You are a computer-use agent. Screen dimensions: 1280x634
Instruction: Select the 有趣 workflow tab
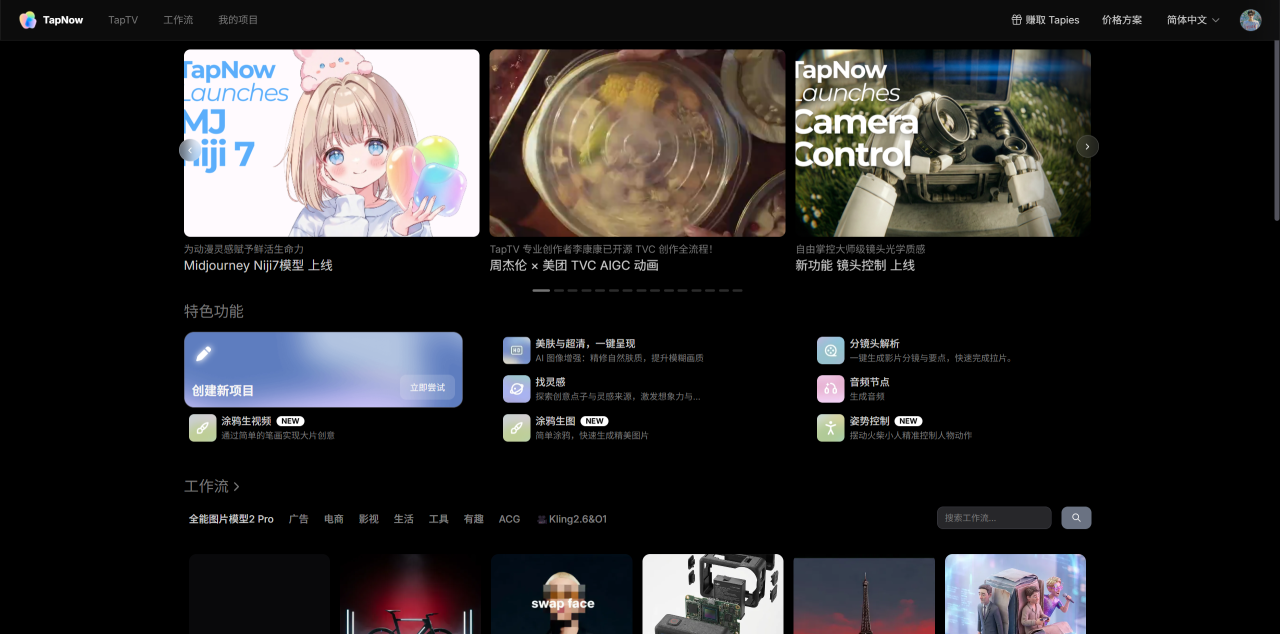(474, 519)
